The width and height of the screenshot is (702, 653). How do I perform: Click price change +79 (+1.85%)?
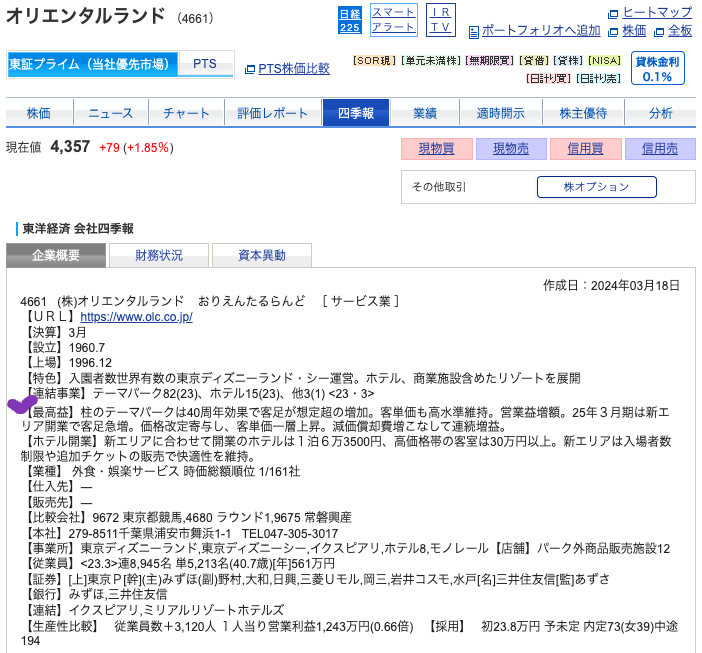click(x=136, y=148)
